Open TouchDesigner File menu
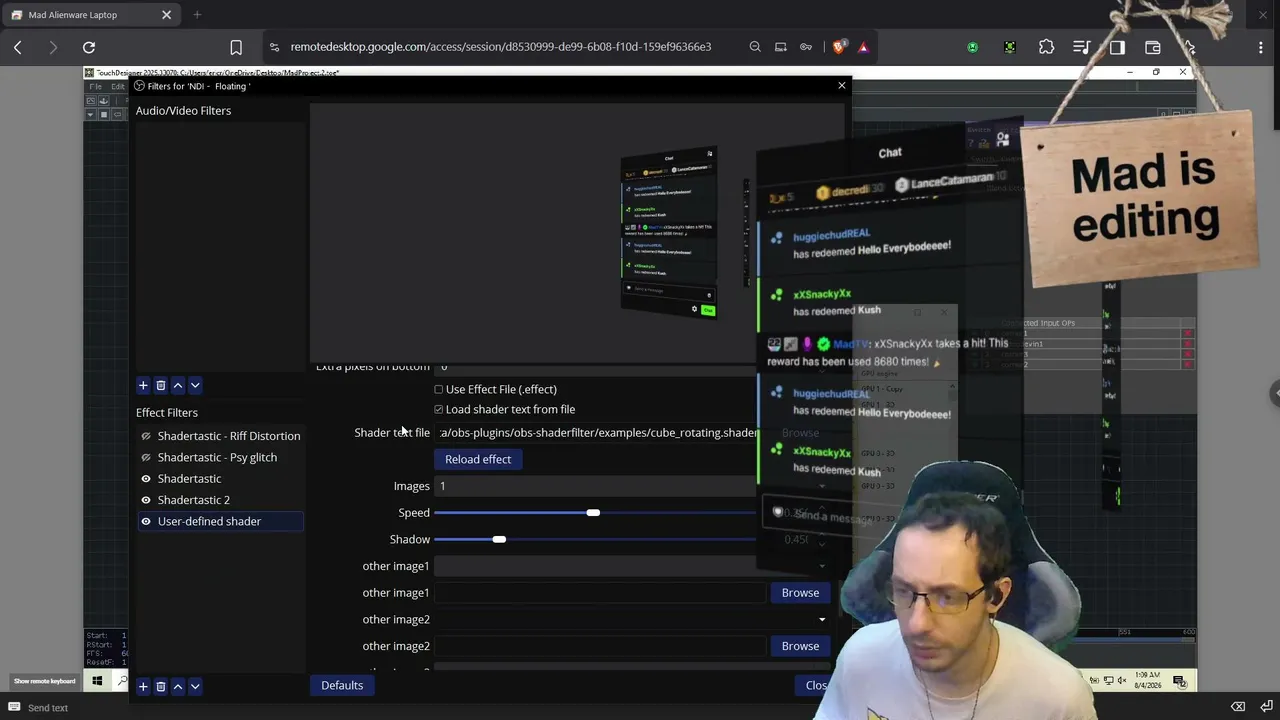This screenshot has height=720, width=1280. (x=95, y=87)
